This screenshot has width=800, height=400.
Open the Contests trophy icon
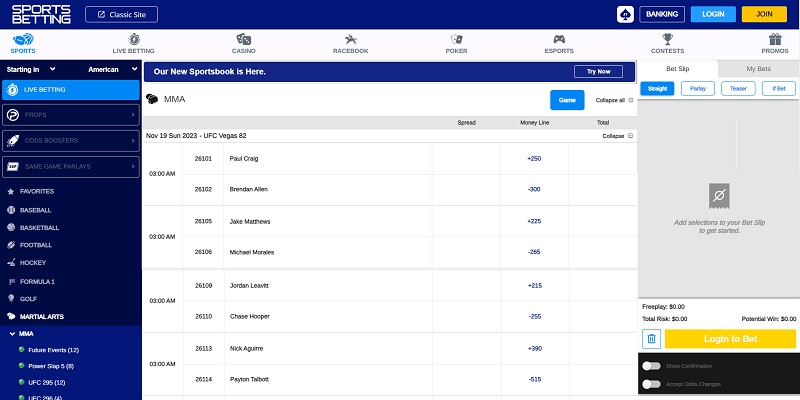coord(667,39)
